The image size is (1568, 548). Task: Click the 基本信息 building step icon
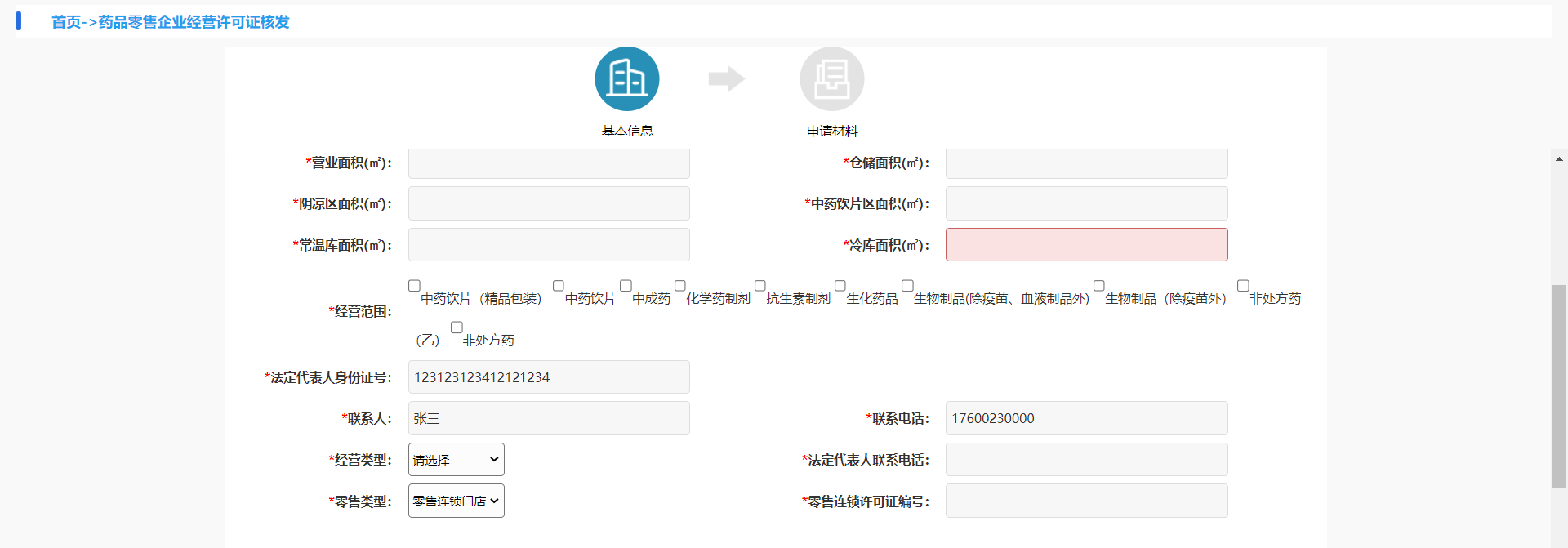pyautogui.click(x=626, y=79)
